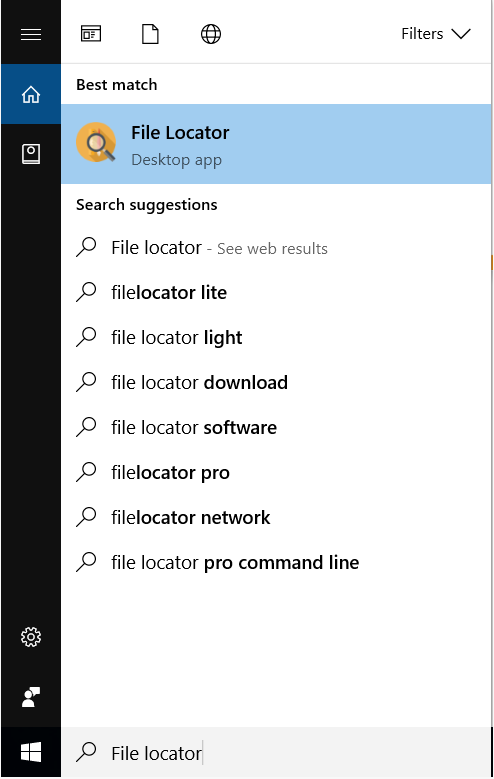Open the Feedback person icon
Viewport: 494px width, 779px height.
pos(31,697)
